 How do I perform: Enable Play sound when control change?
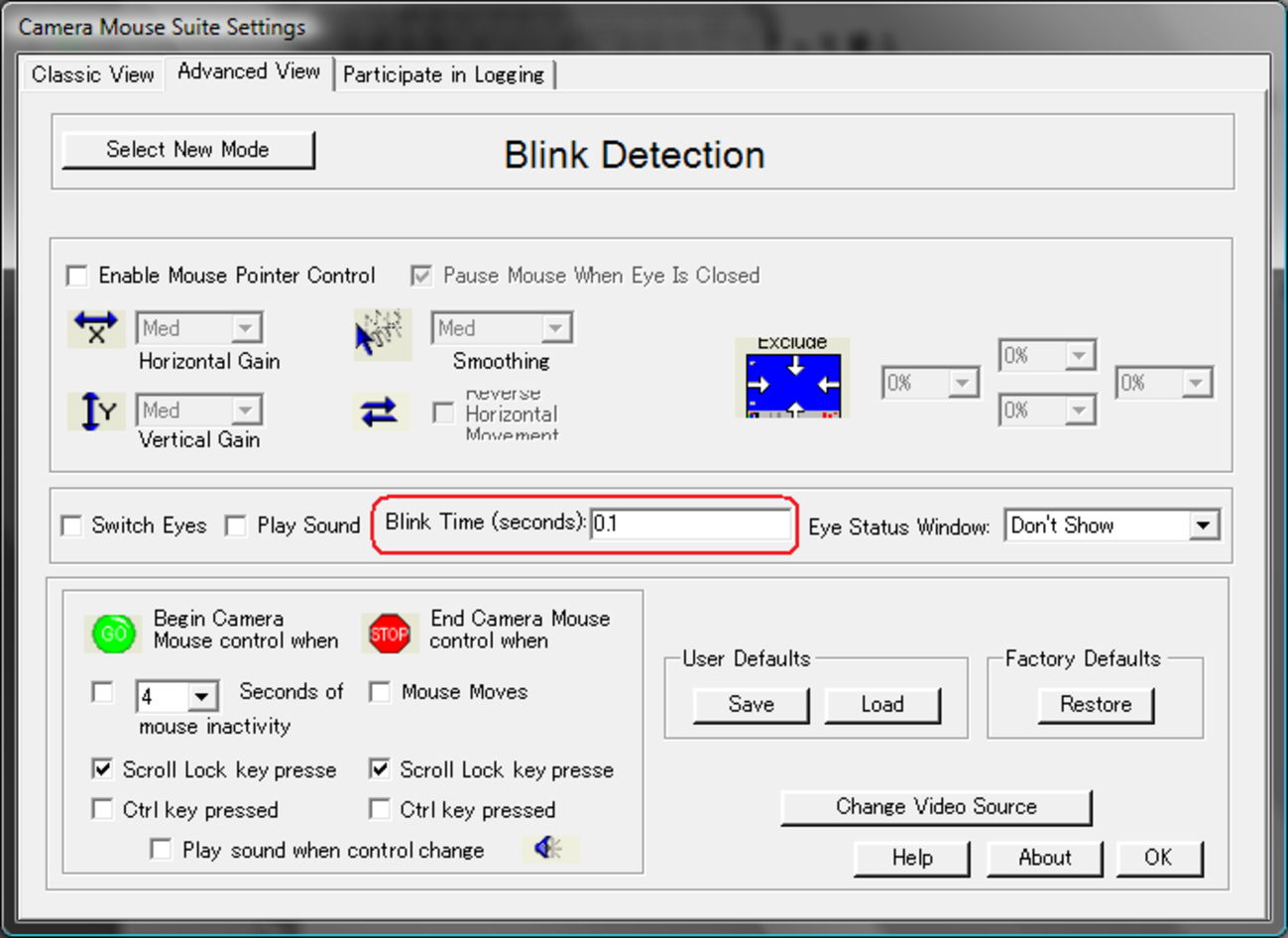tap(160, 850)
